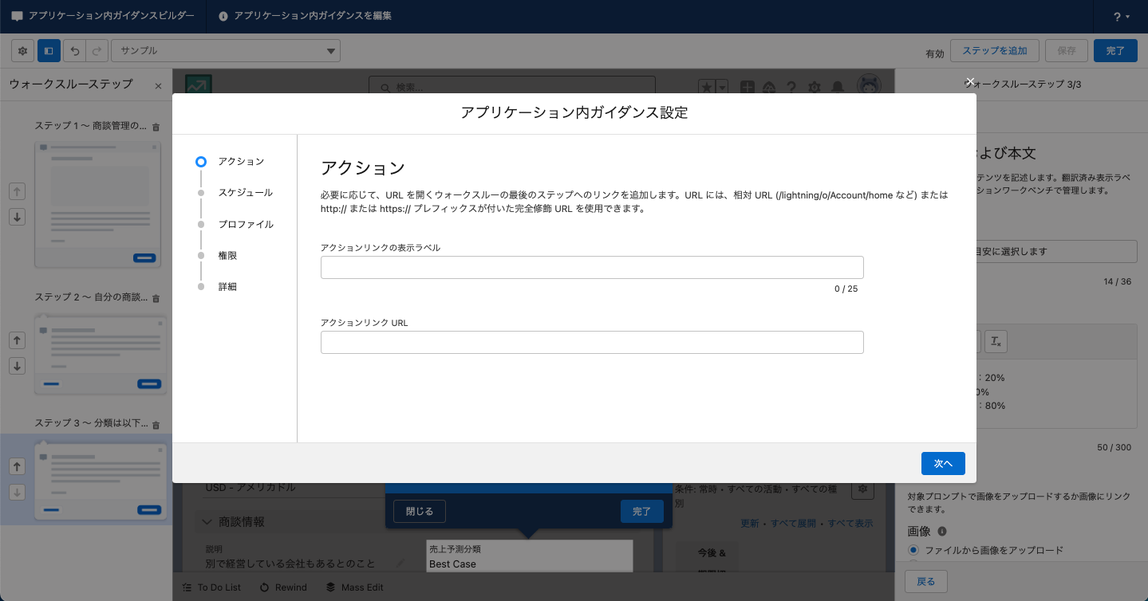
Task: Click the notifications bell icon
Action: pos(837,87)
